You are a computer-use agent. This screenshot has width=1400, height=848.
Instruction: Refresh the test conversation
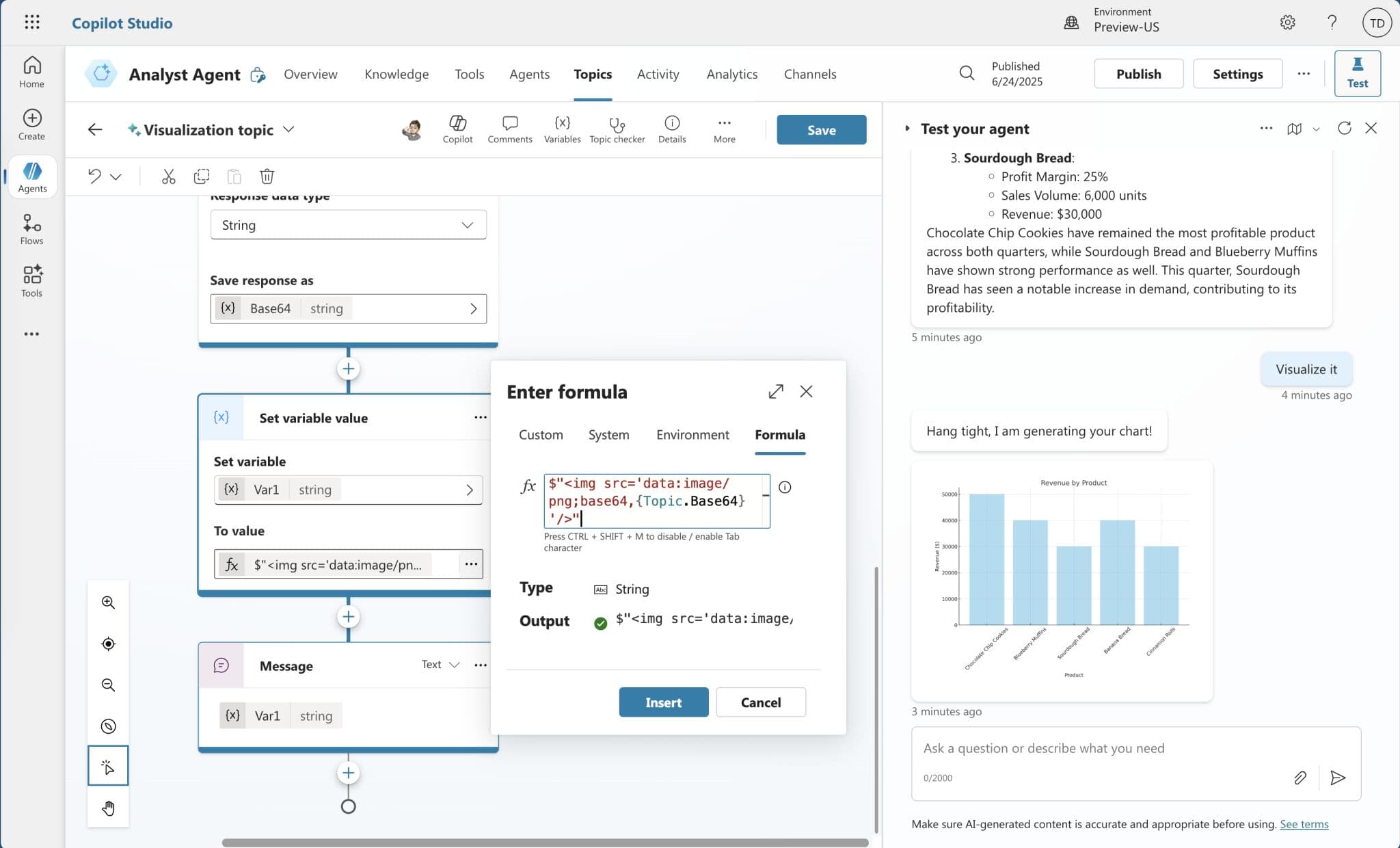point(1344,129)
